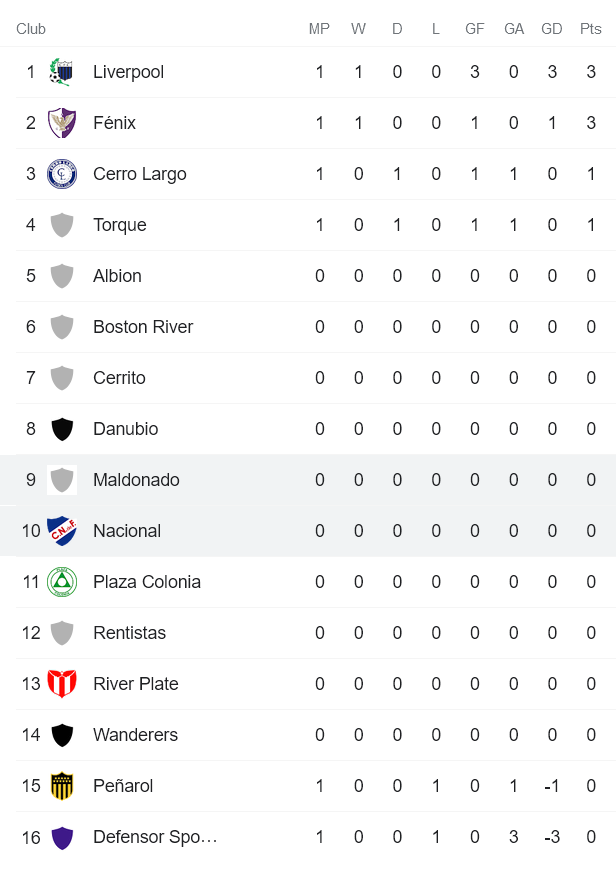
Task: Open the Rentistas team link
Action: pos(129,633)
